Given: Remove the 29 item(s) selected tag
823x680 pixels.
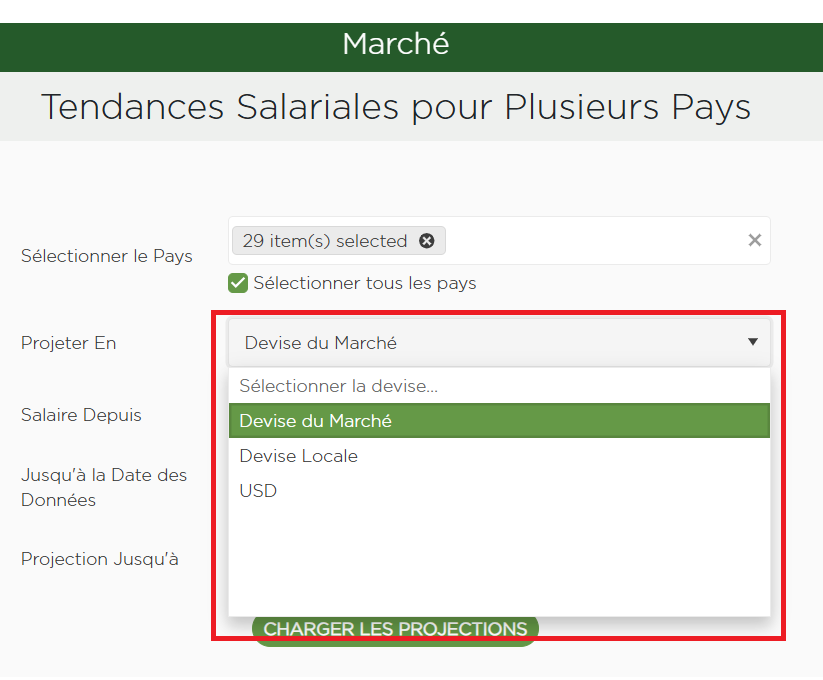Looking at the screenshot, I should coord(426,241).
